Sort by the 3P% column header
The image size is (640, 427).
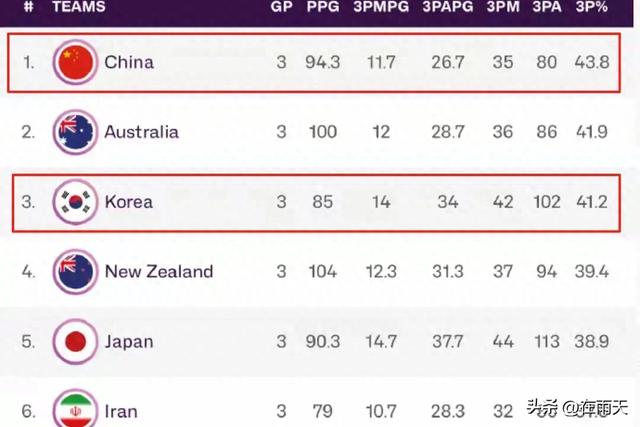(x=591, y=7)
